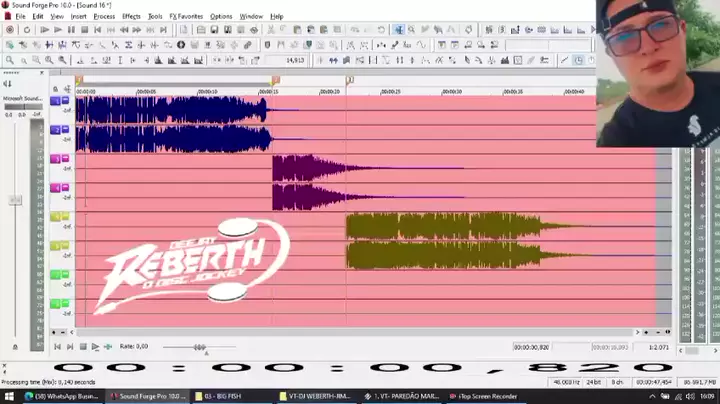Viewport: 720px width, 404px height.
Task: Click the Save floppy-disk icon in the toolbar
Action: click(214, 30)
